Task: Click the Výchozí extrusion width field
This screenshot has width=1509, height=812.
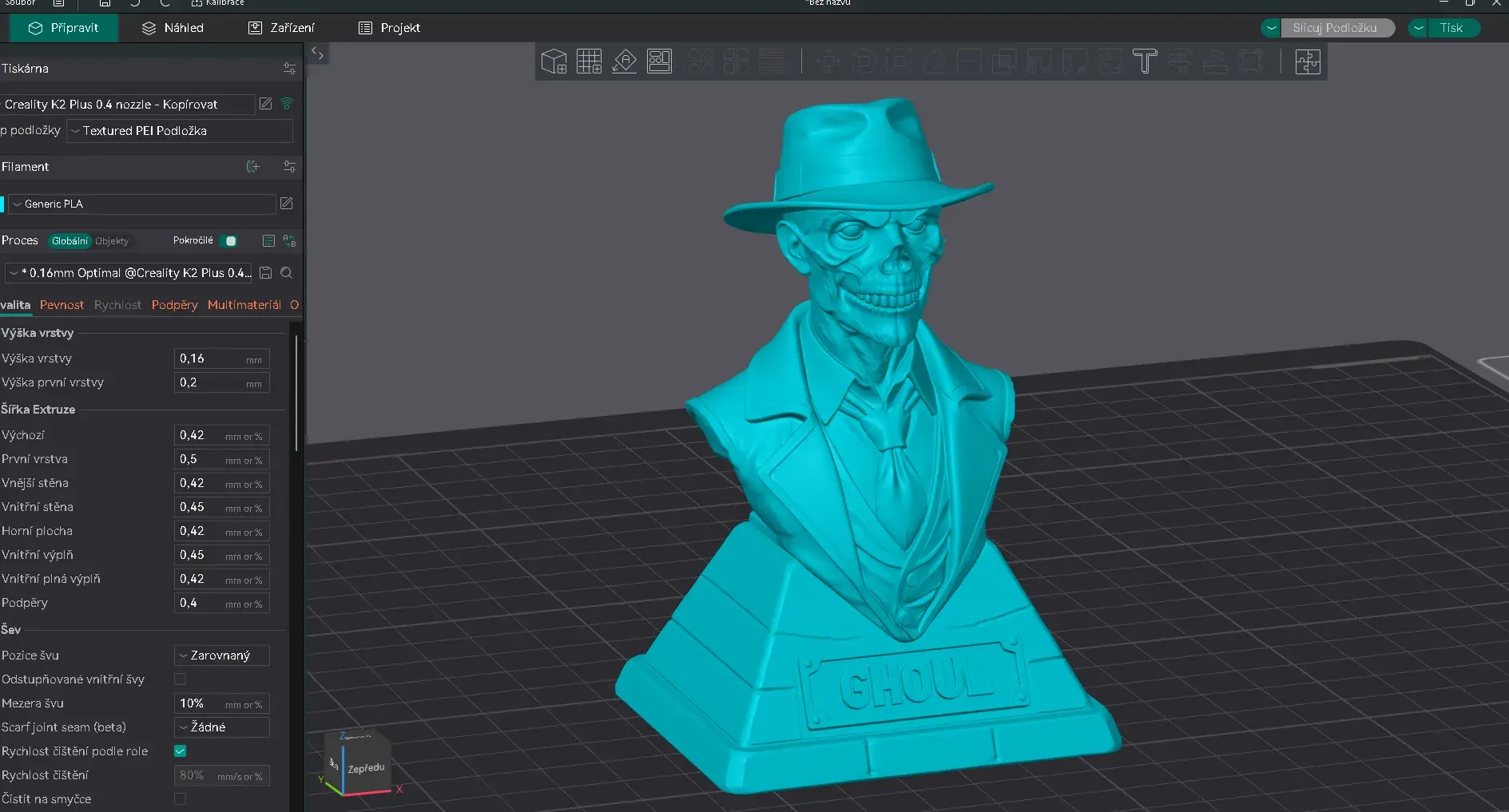Action: click(x=222, y=435)
